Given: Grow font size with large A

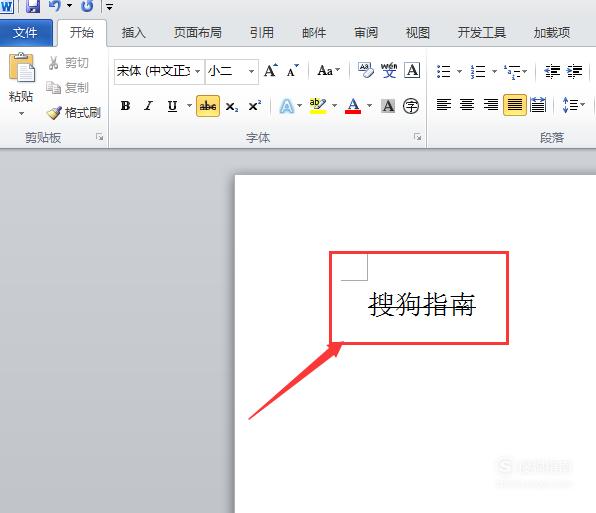Looking at the screenshot, I should tap(271, 71).
